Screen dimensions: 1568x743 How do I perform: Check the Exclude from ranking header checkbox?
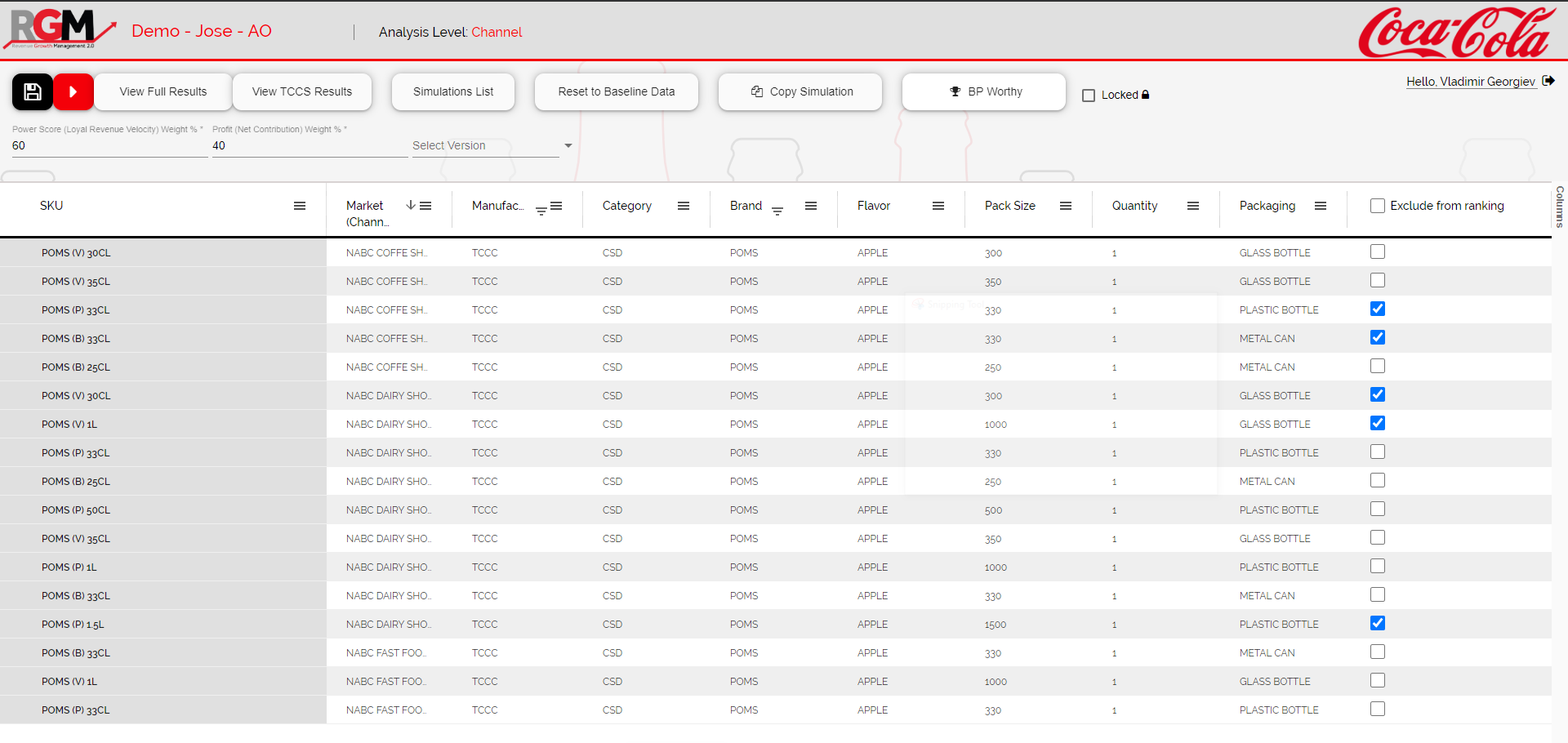(x=1378, y=206)
